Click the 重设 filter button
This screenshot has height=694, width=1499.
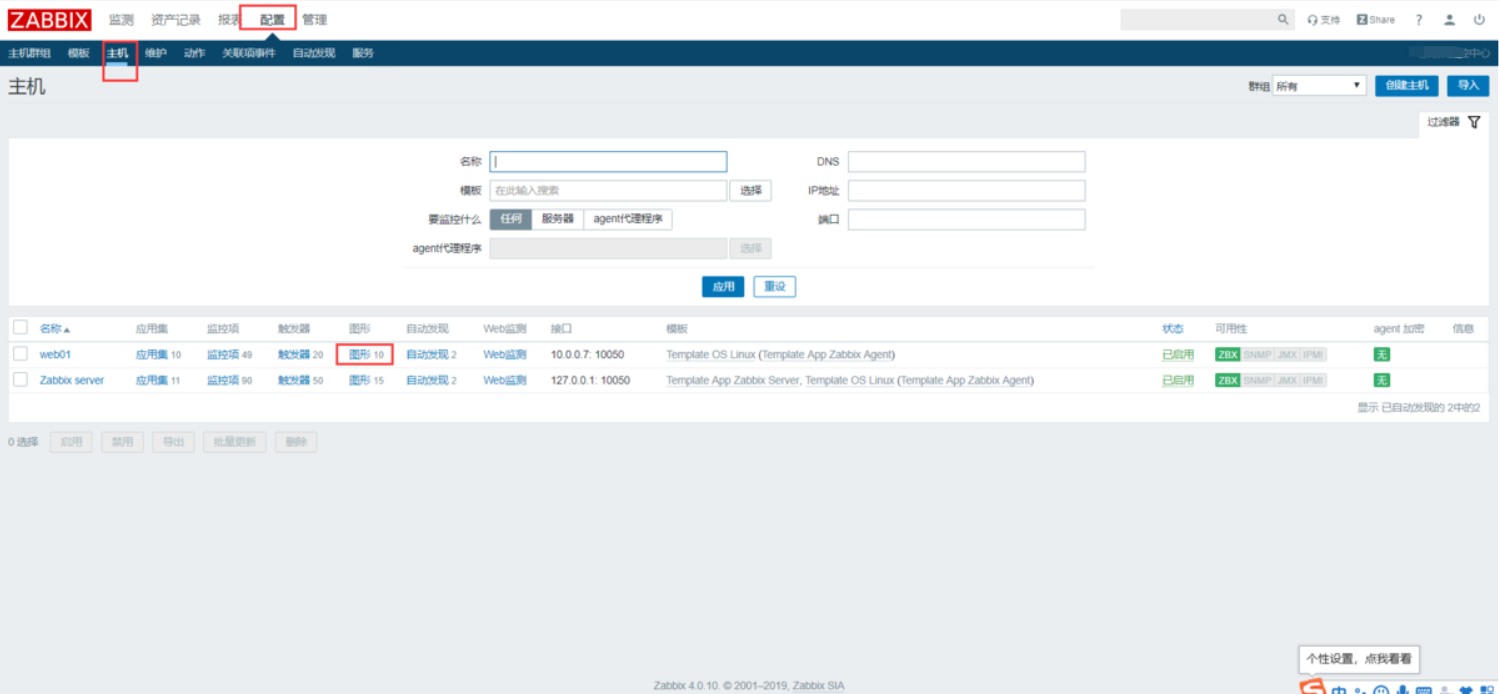click(x=775, y=287)
